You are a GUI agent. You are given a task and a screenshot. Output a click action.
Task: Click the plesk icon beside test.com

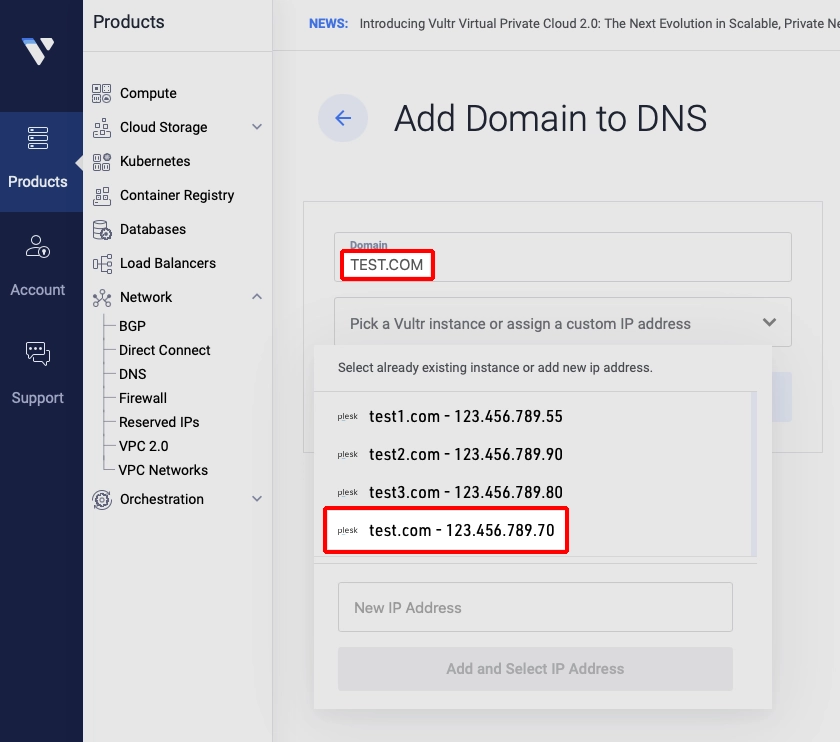click(348, 530)
